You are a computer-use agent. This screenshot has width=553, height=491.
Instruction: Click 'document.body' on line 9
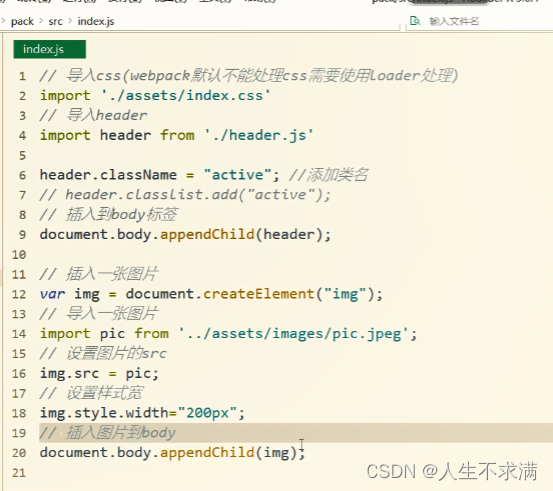click(96, 235)
